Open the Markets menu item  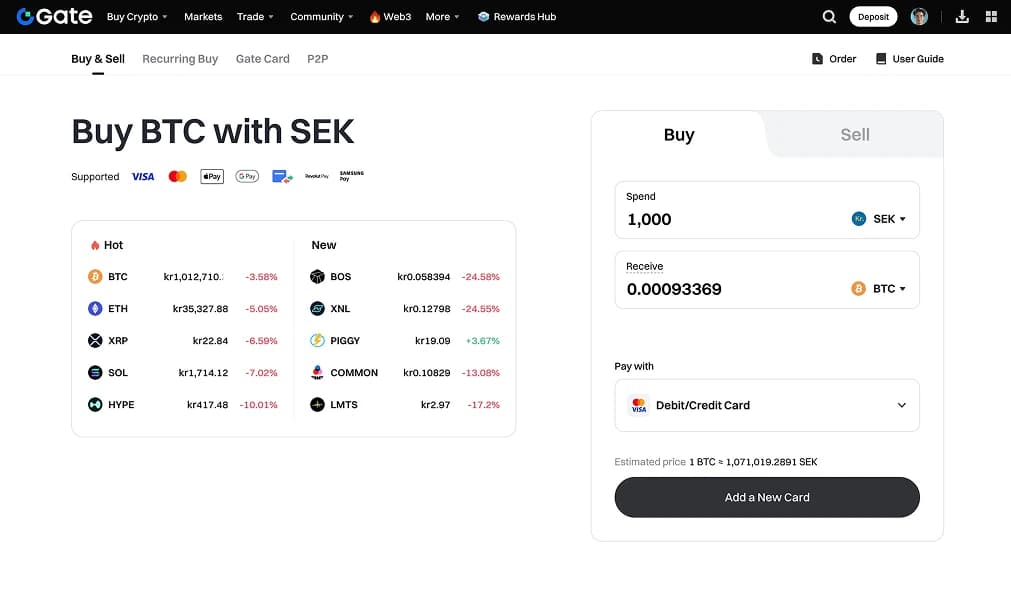click(203, 17)
